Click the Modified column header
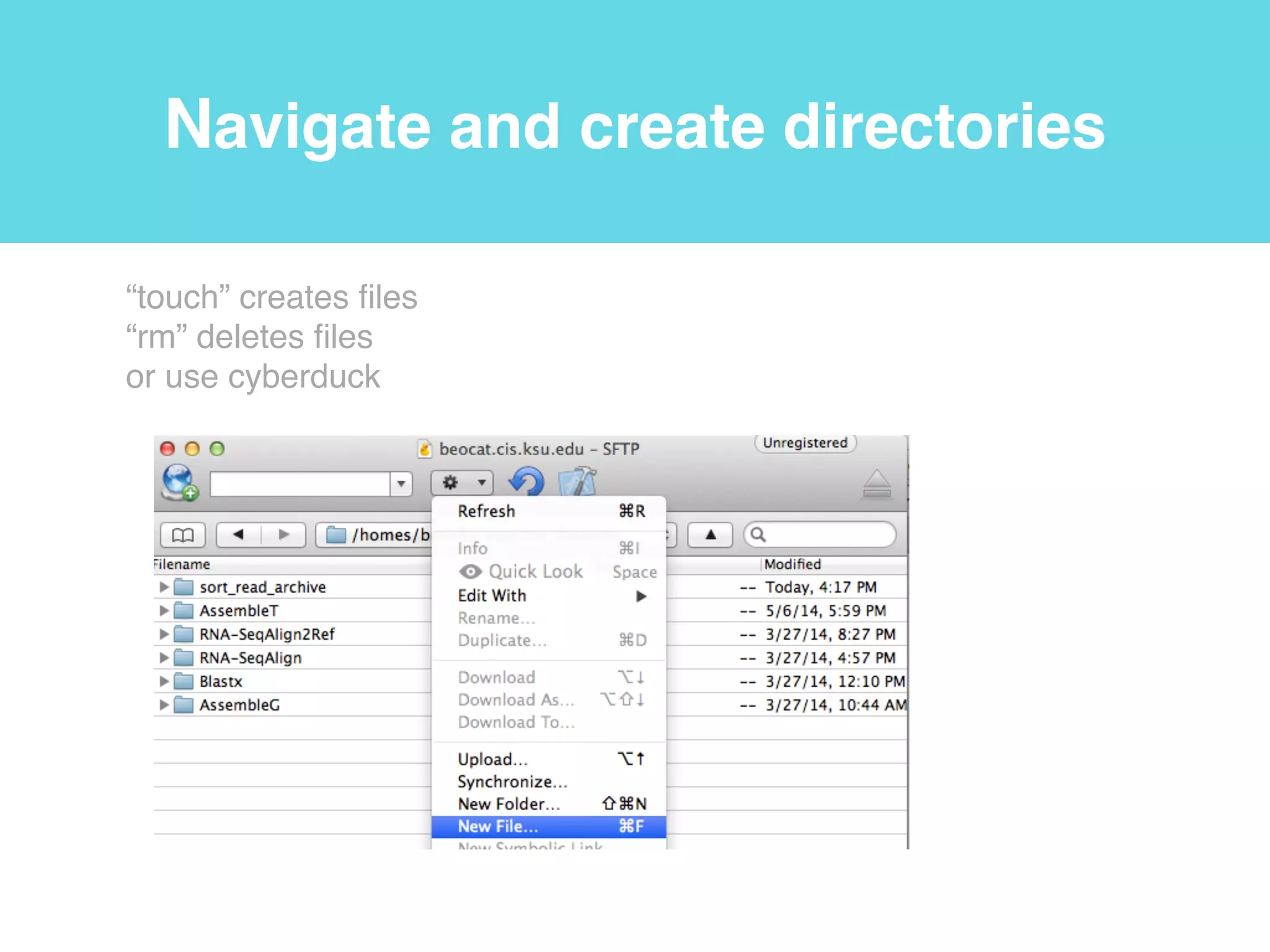Screen dimensions: 1270x952 [x=793, y=565]
